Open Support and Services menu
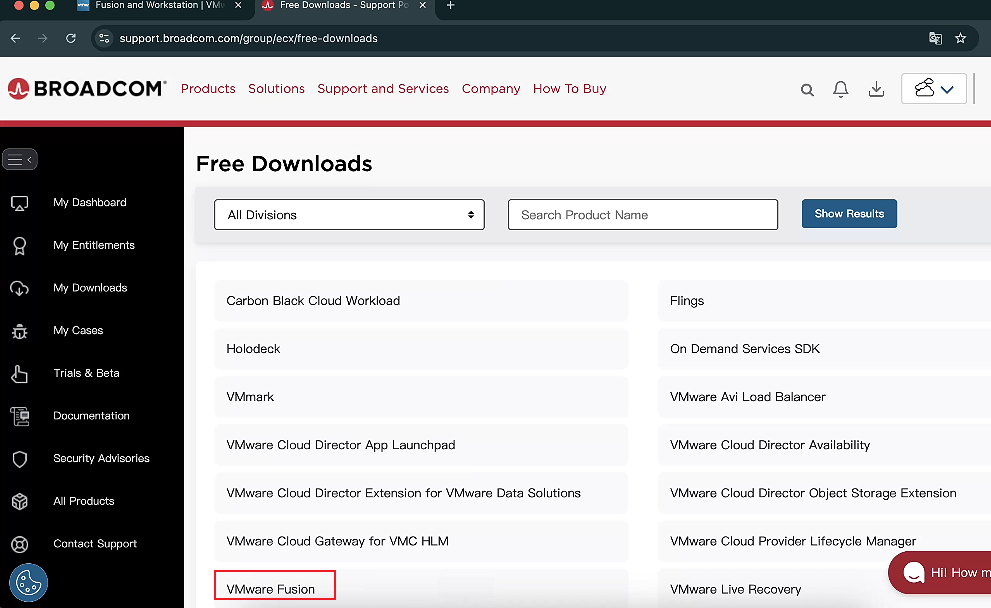Screen dimensions: 991x608 [x=383, y=88]
